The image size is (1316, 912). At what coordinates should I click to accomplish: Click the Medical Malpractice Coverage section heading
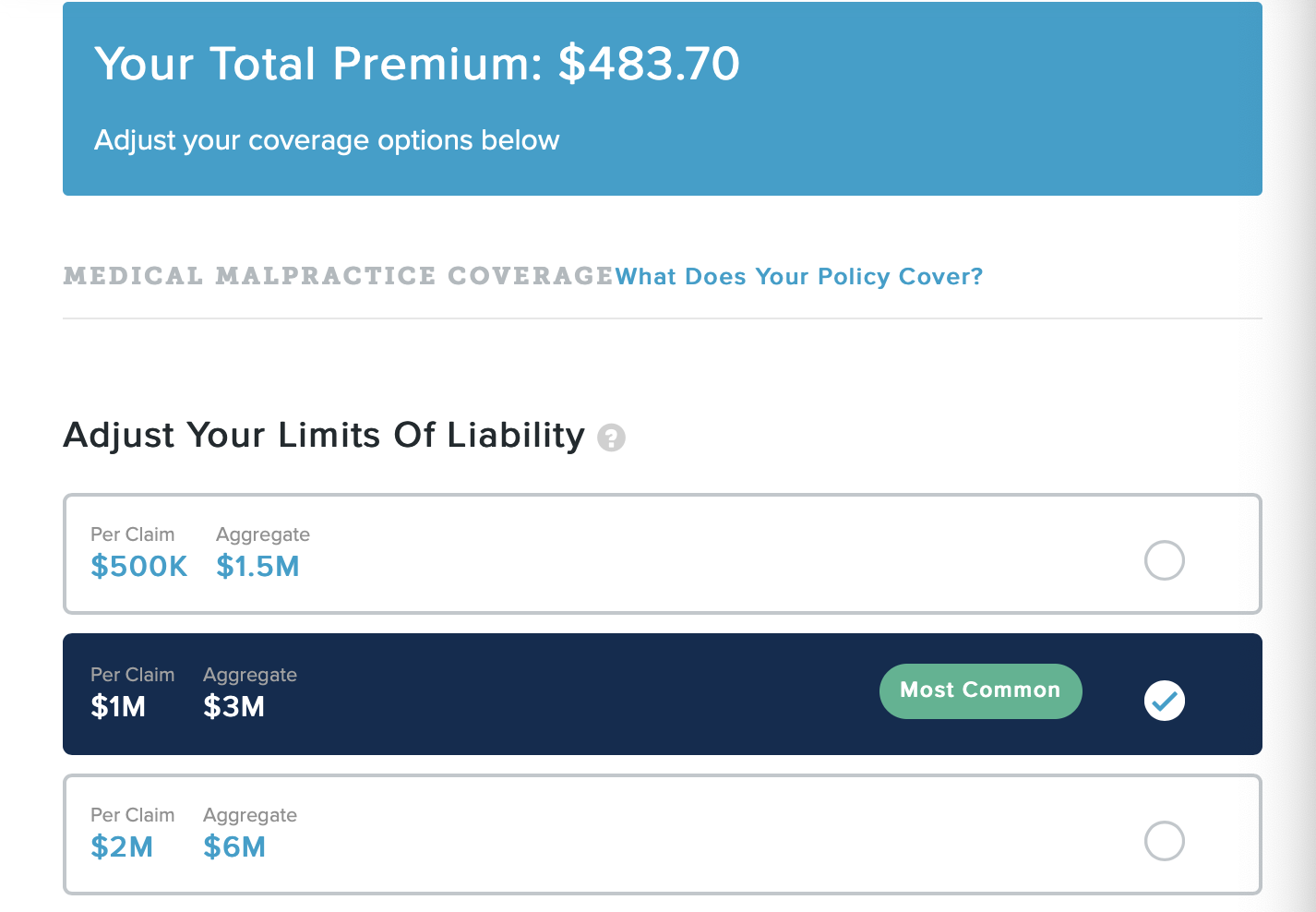tap(338, 276)
